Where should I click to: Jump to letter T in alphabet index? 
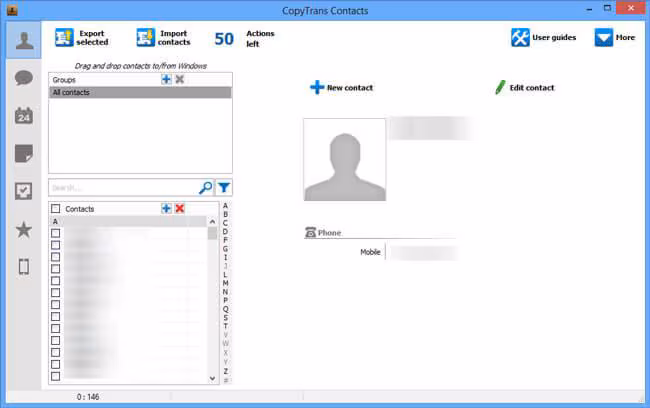click(226, 326)
